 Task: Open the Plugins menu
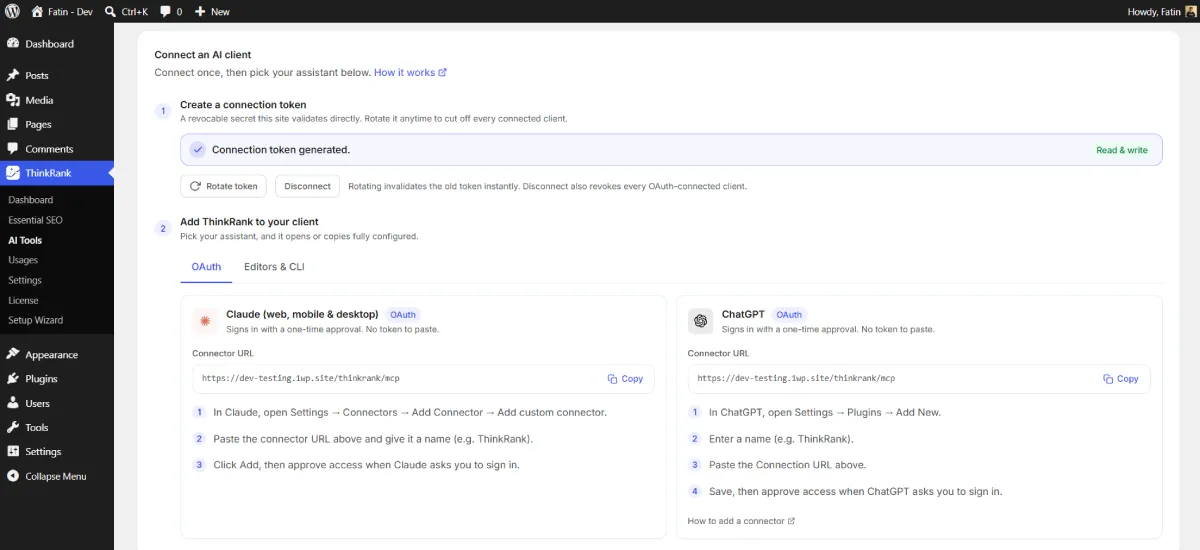coord(57,379)
